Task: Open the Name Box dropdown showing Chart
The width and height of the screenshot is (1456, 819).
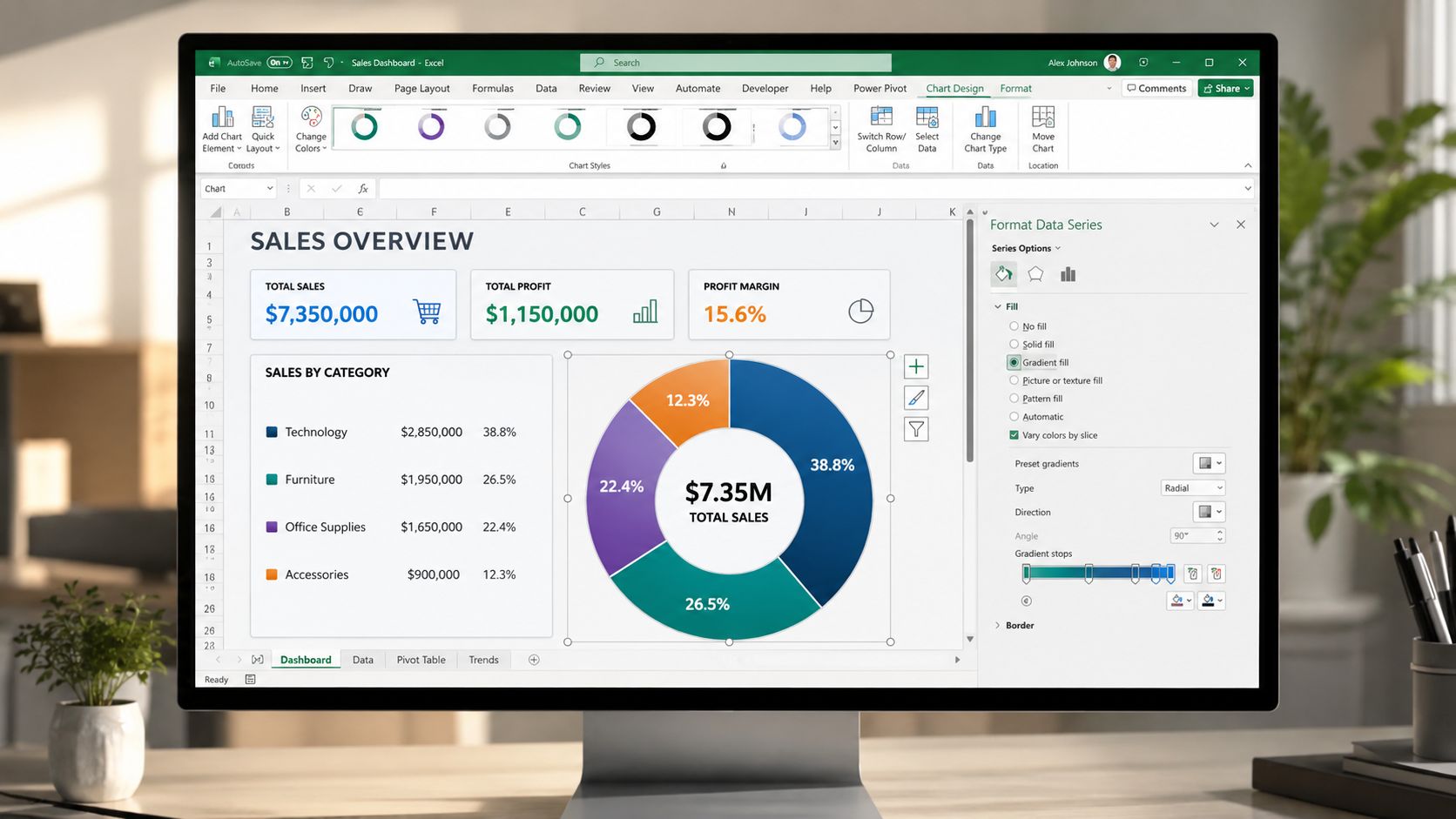Action: [270, 188]
